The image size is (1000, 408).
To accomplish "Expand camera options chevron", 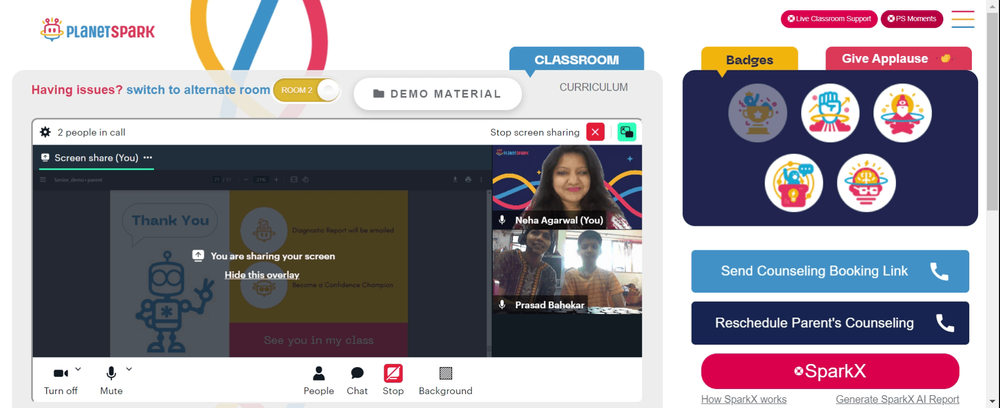I will (78, 368).
